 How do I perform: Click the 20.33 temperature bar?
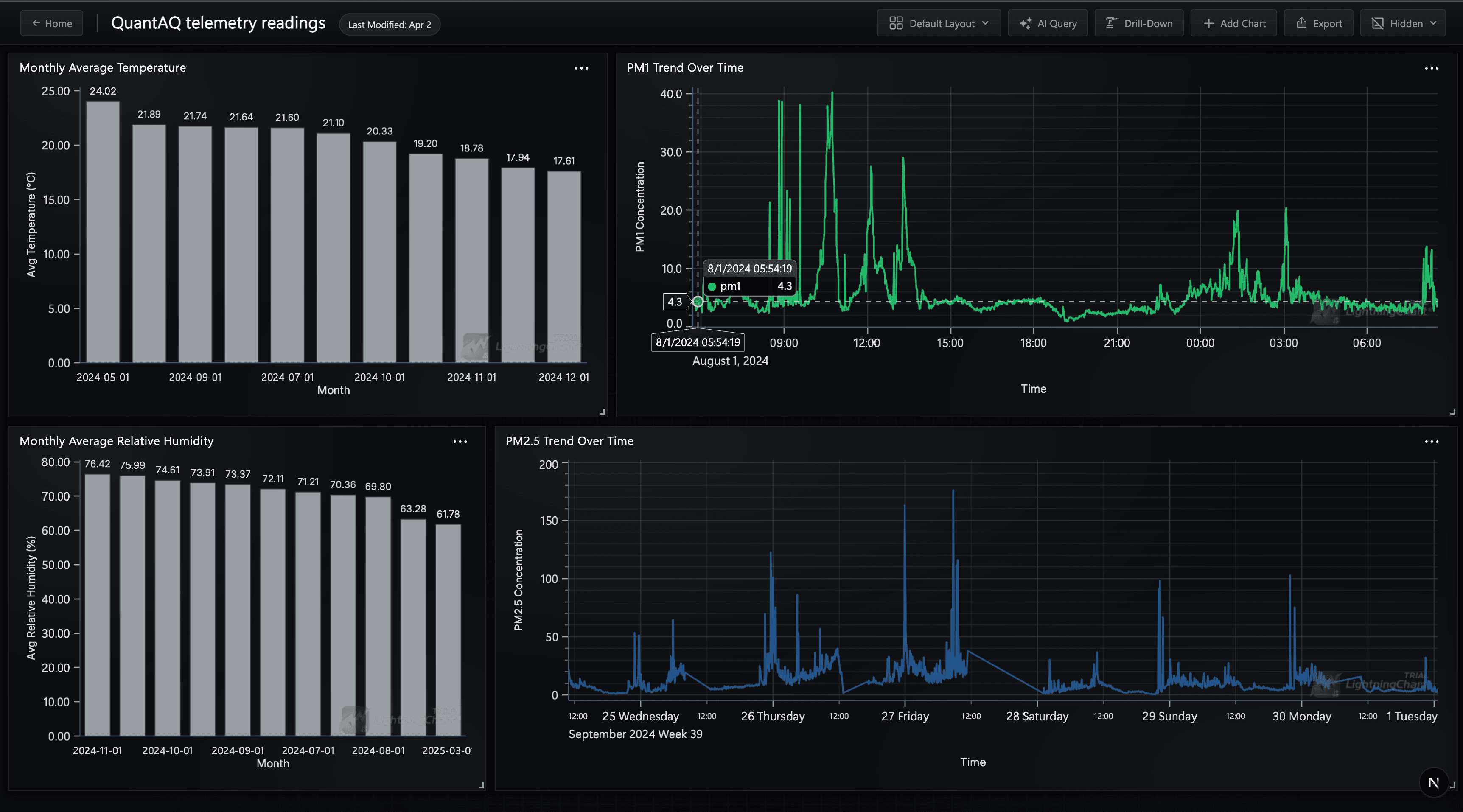(x=379, y=252)
